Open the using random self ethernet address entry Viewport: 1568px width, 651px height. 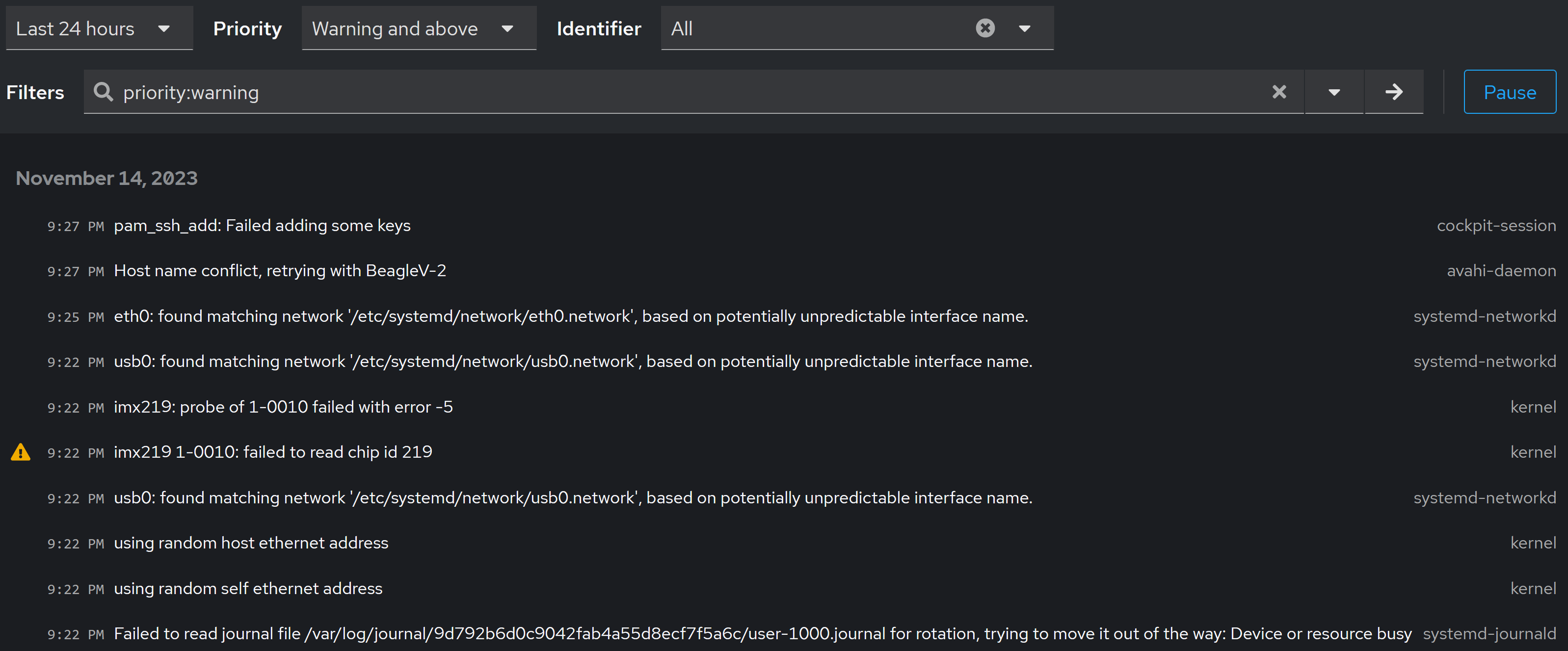pos(784,588)
